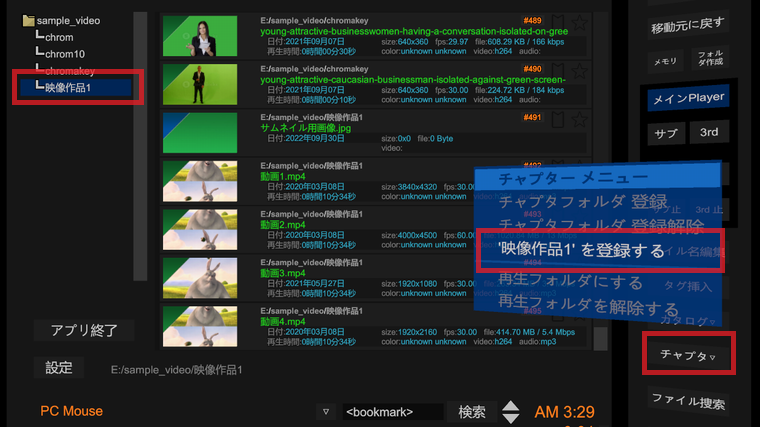Click the #490 index number

coord(532,69)
